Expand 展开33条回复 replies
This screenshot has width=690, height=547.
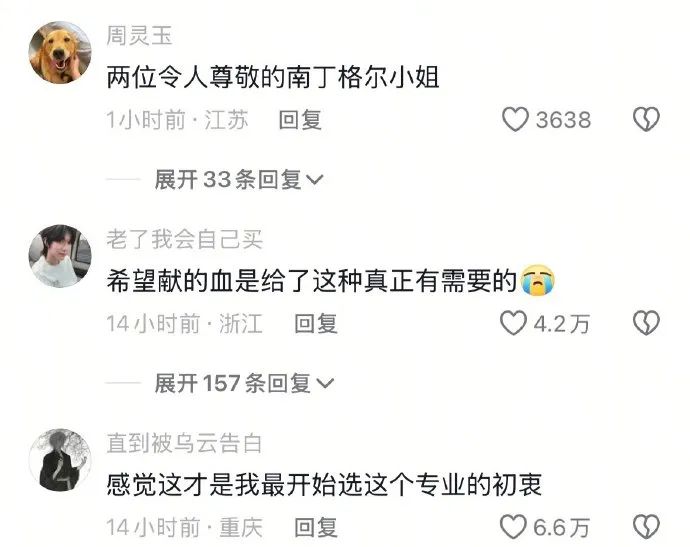[x=239, y=180]
